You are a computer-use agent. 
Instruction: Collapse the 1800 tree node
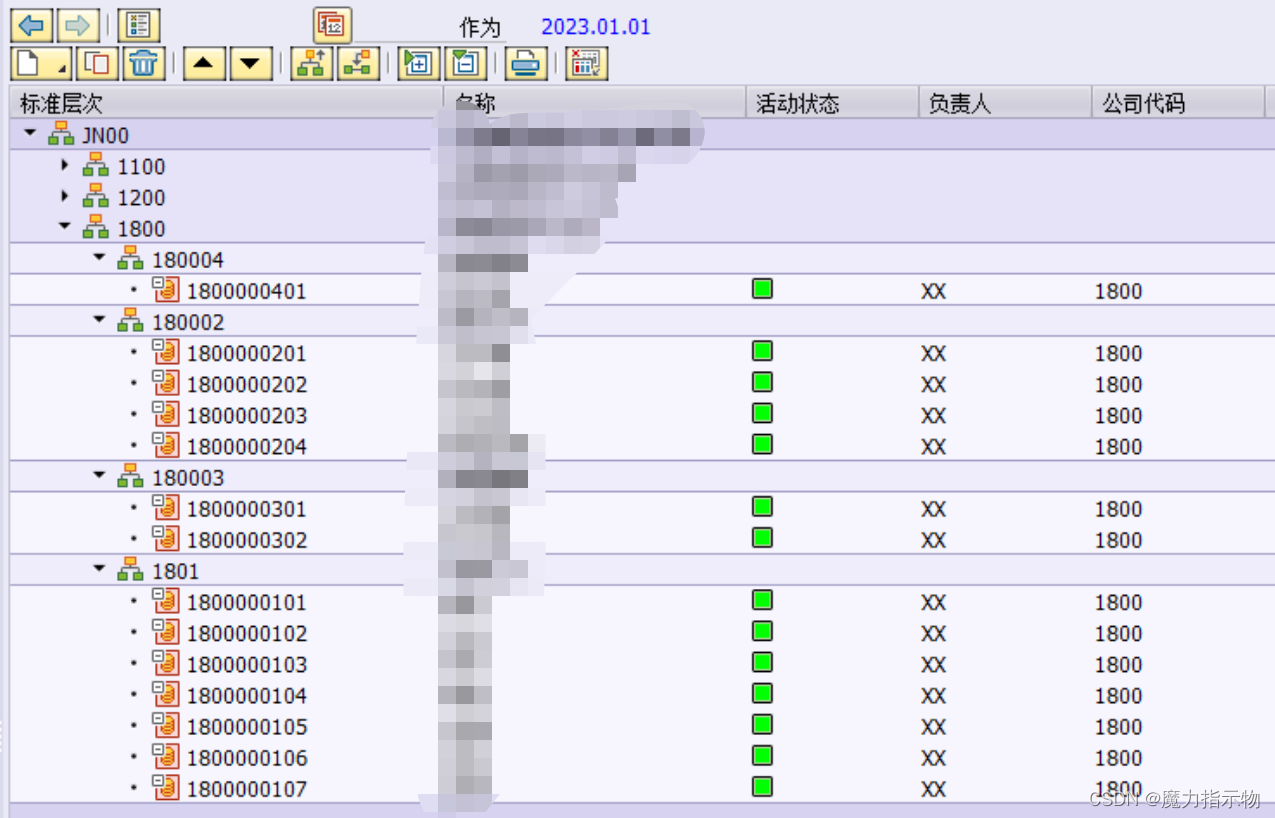pyautogui.click(x=64, y=228)
